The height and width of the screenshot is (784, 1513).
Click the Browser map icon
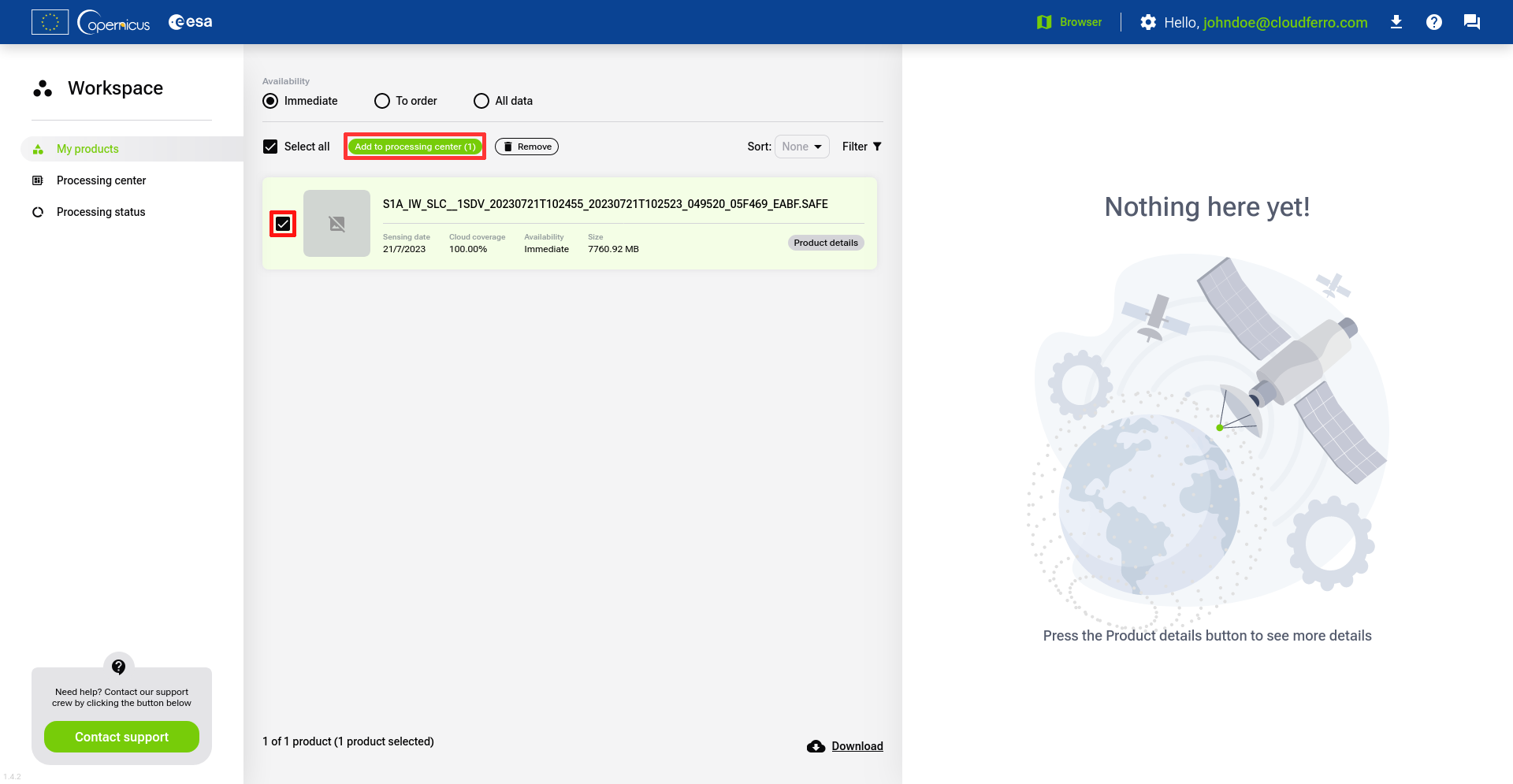1044,22
